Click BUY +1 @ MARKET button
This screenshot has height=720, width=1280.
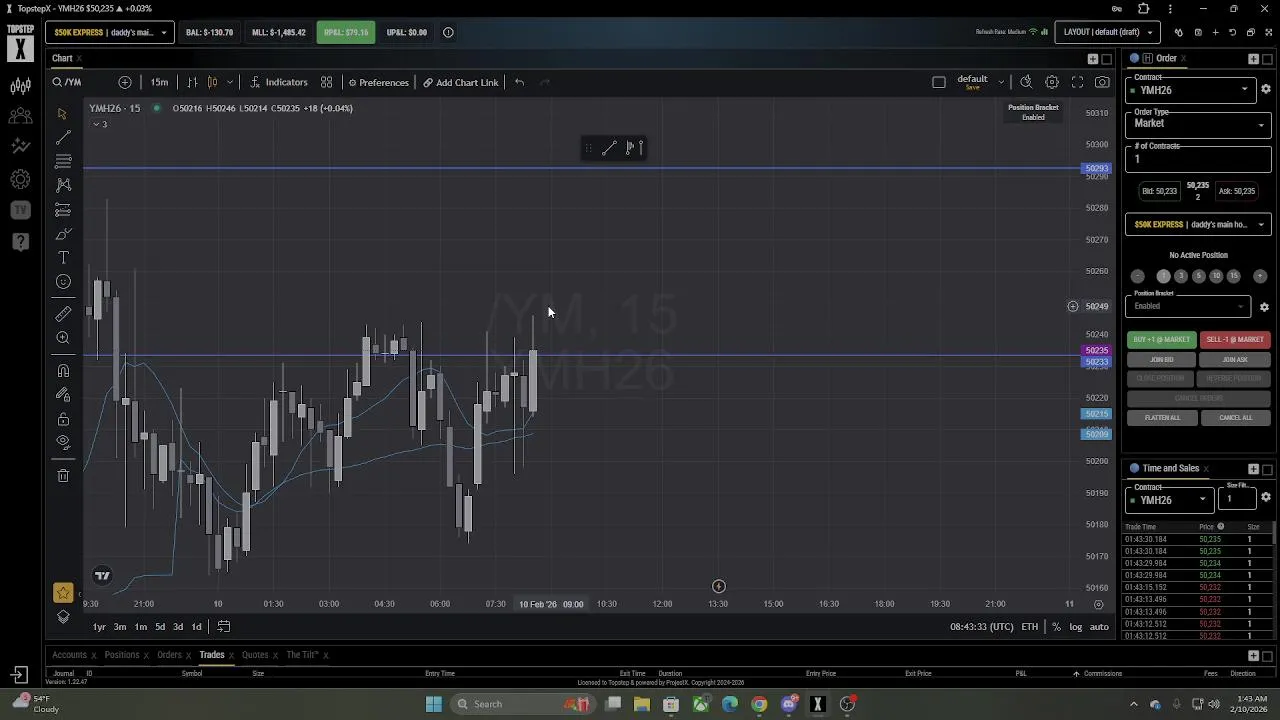(1162, 339)
